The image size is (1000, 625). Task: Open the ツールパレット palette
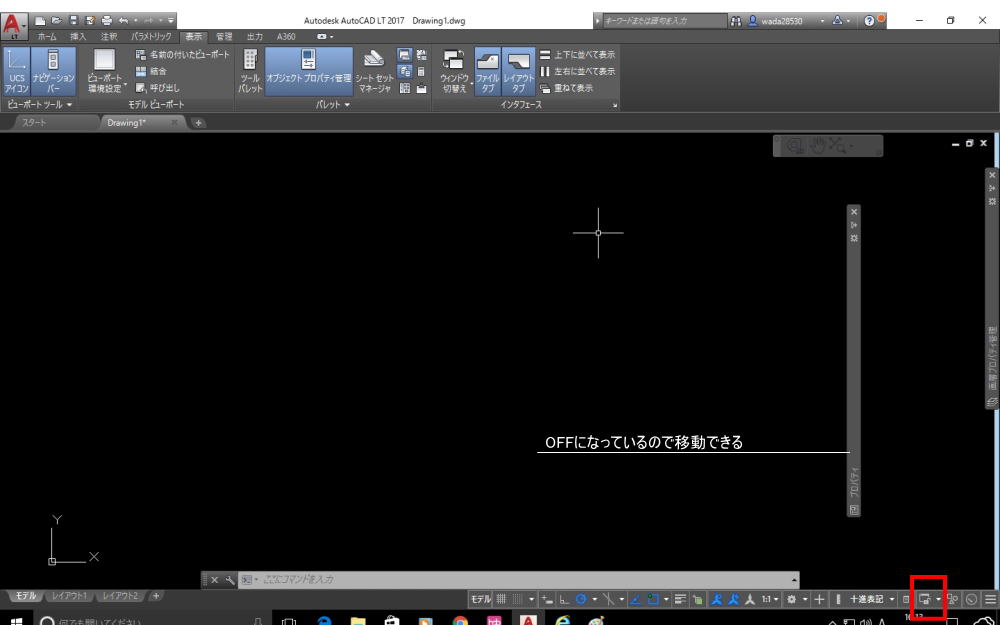click(250, 71)
